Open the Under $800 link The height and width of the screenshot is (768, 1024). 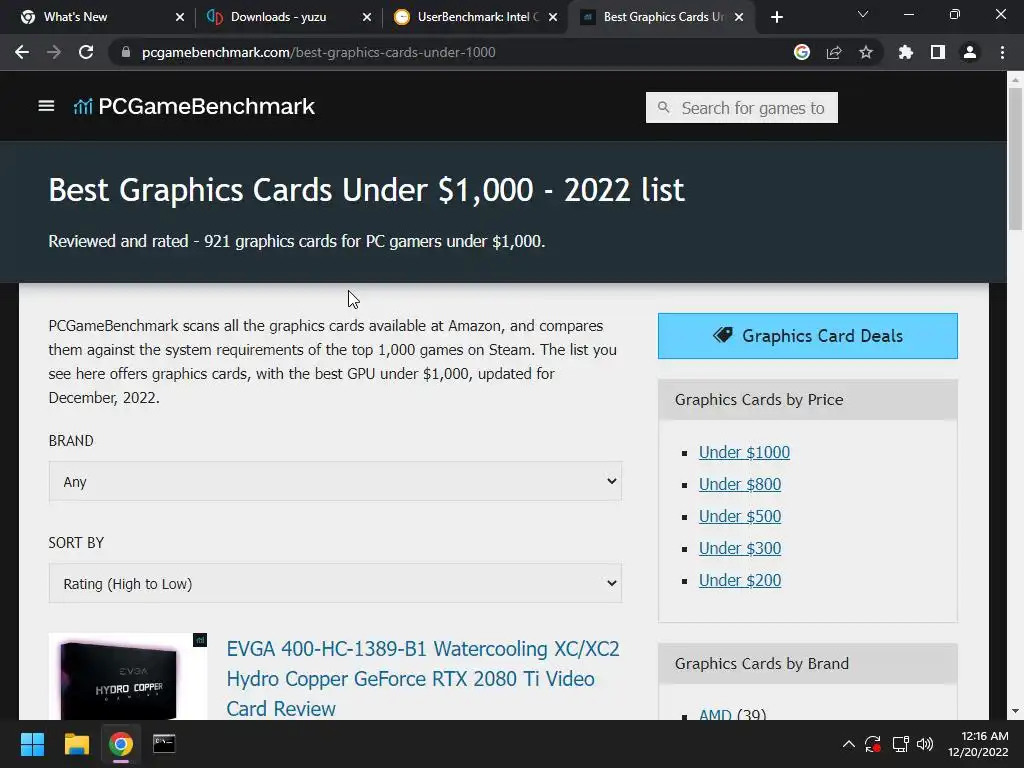pos(740,484)
